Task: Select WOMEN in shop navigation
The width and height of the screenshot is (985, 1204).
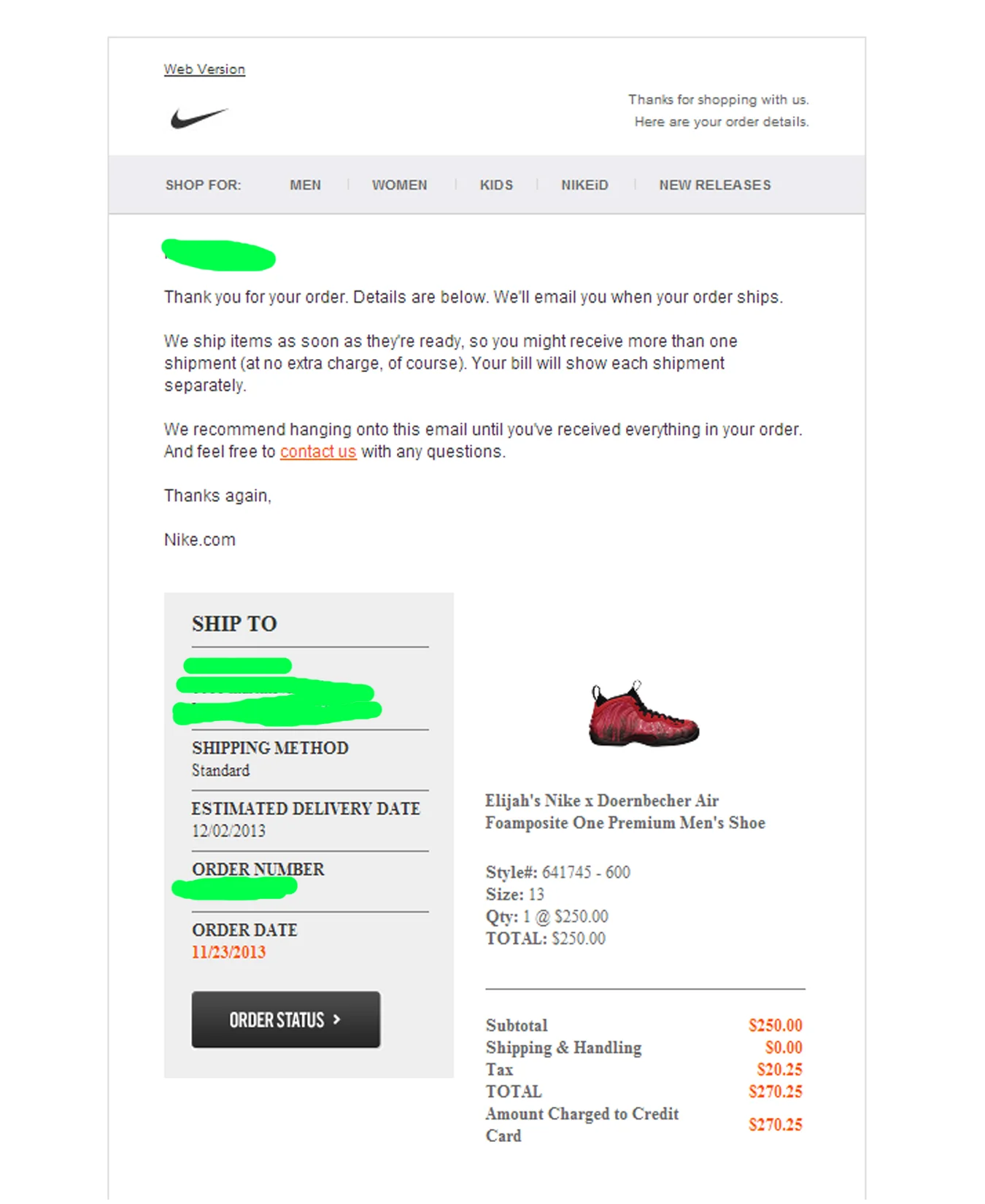Action: [x=399, y=185]
